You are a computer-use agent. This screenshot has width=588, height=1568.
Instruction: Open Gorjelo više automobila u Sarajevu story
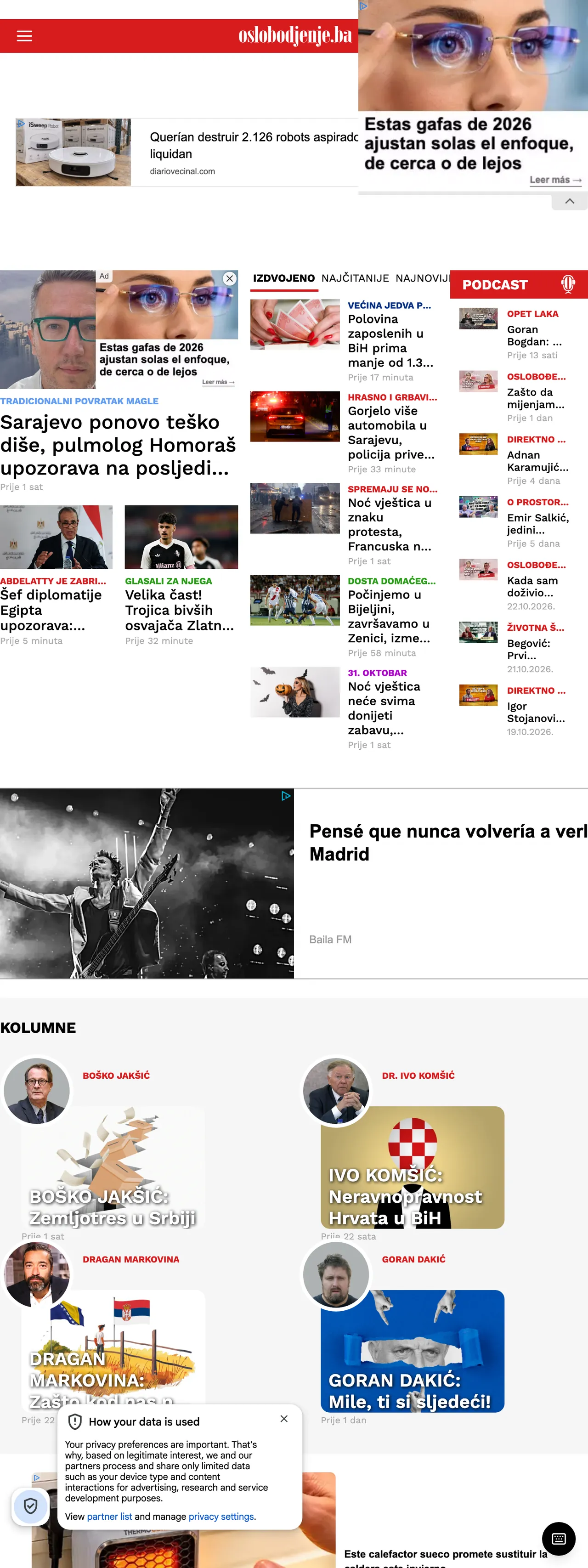click(392, 433)
